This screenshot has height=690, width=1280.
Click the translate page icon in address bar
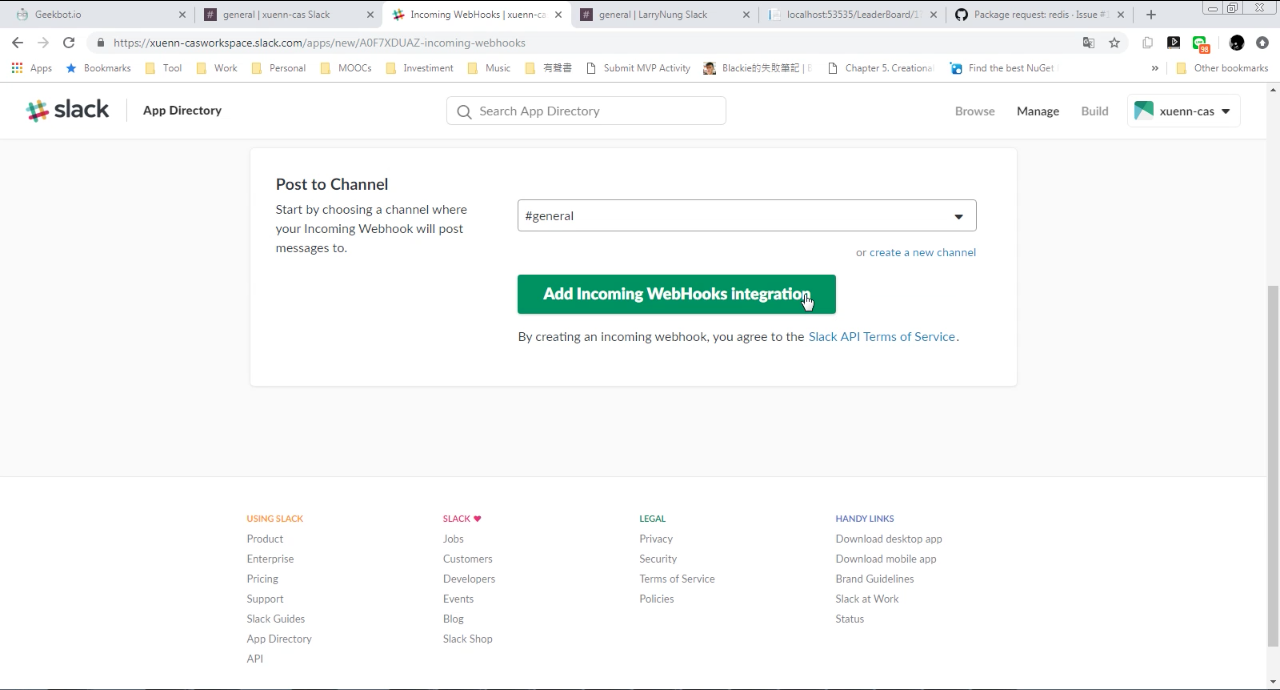[x=1089, y=43]
